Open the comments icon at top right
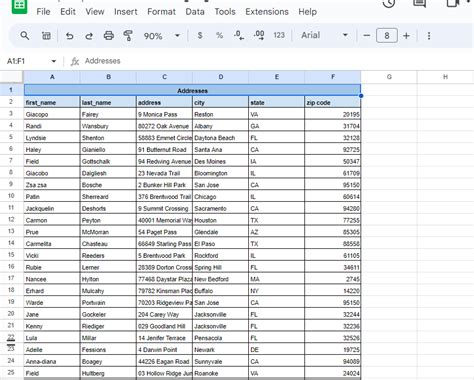Image resolution: width=474 pixels, height=380 pixels. point(419,3)
